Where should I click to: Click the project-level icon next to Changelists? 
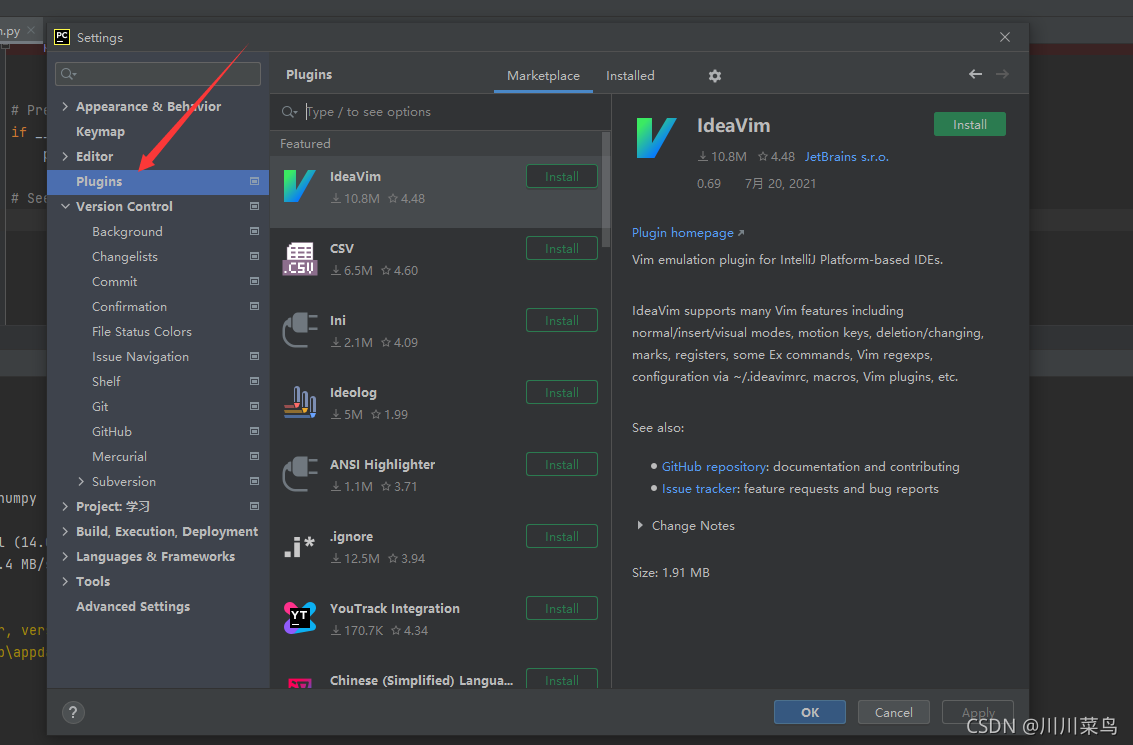click(x=254, y=257)
